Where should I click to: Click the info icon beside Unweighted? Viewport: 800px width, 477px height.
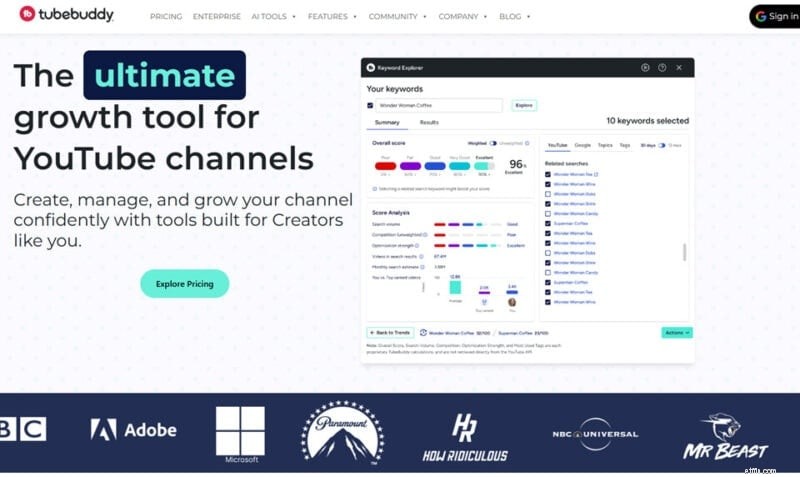click(527, 143)
